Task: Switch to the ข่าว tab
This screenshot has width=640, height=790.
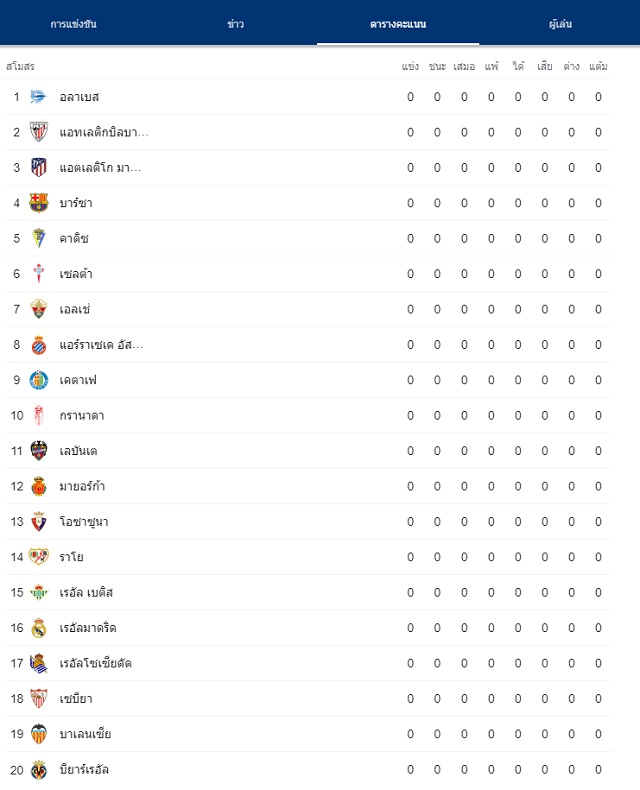Action: [235, 24]
